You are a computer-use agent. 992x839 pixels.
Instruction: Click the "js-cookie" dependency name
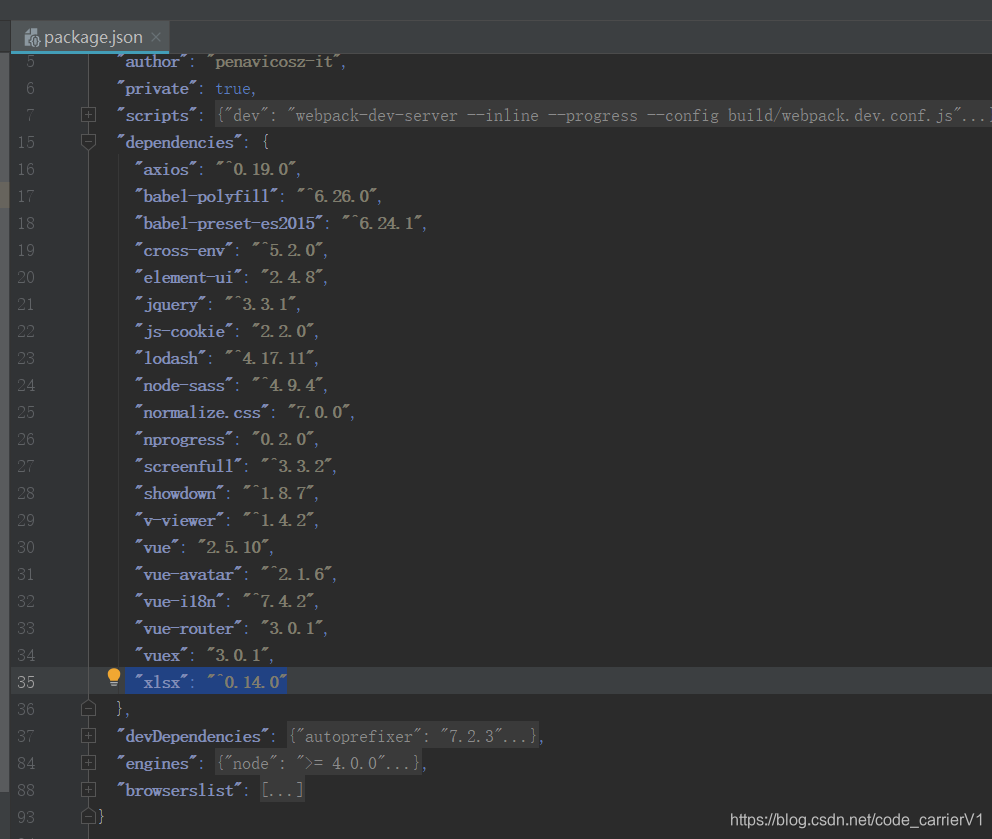[x=184, y=332]
